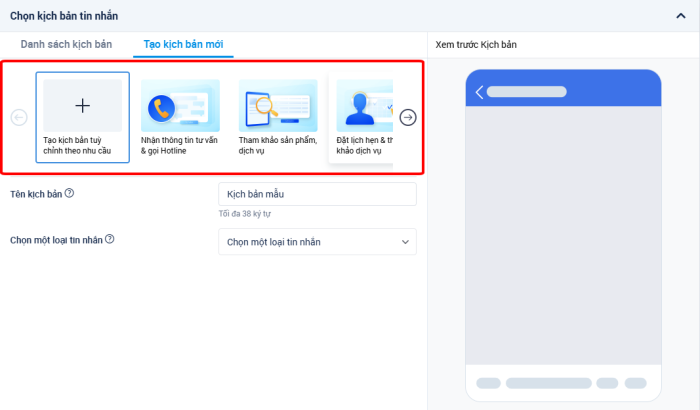
Task: Open the 'Tạo kịch bản mới' tab
Action: [x=183, y=45]
